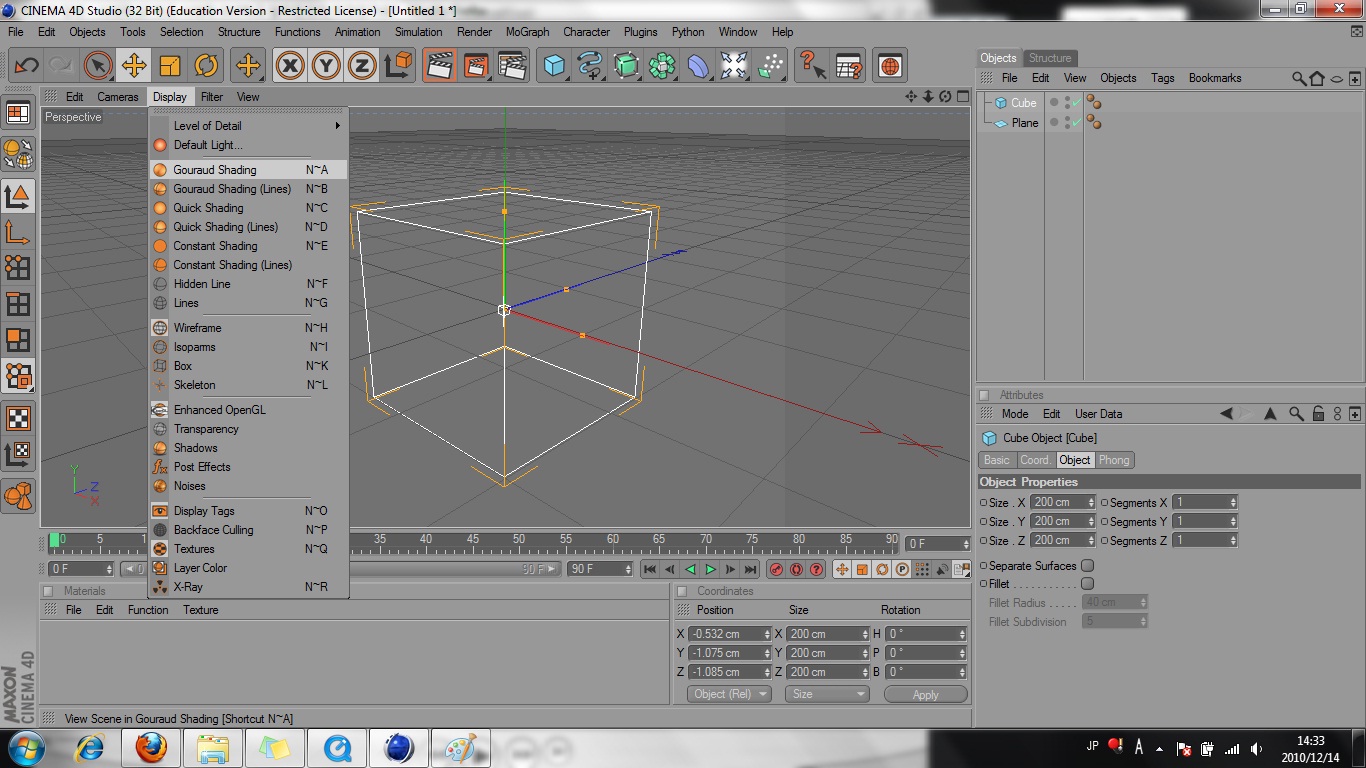Toggle the Y axis lock
Screen dimensions: 1366x768
(326, 66)
